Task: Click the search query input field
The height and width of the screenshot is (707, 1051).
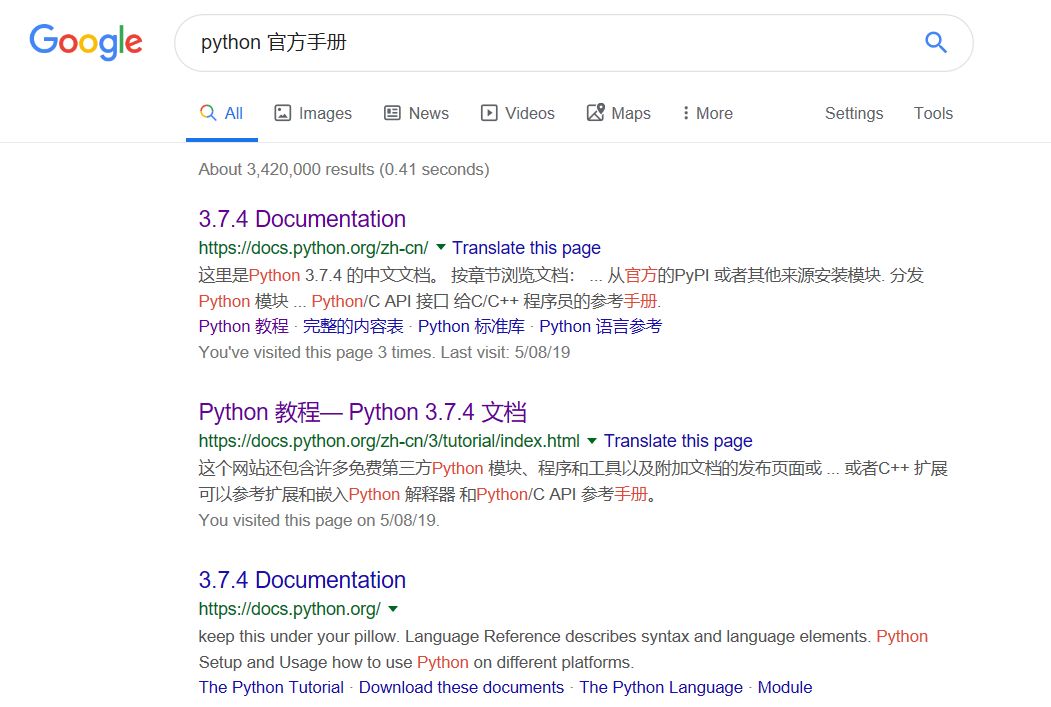Action: click(x=573, y=43)
